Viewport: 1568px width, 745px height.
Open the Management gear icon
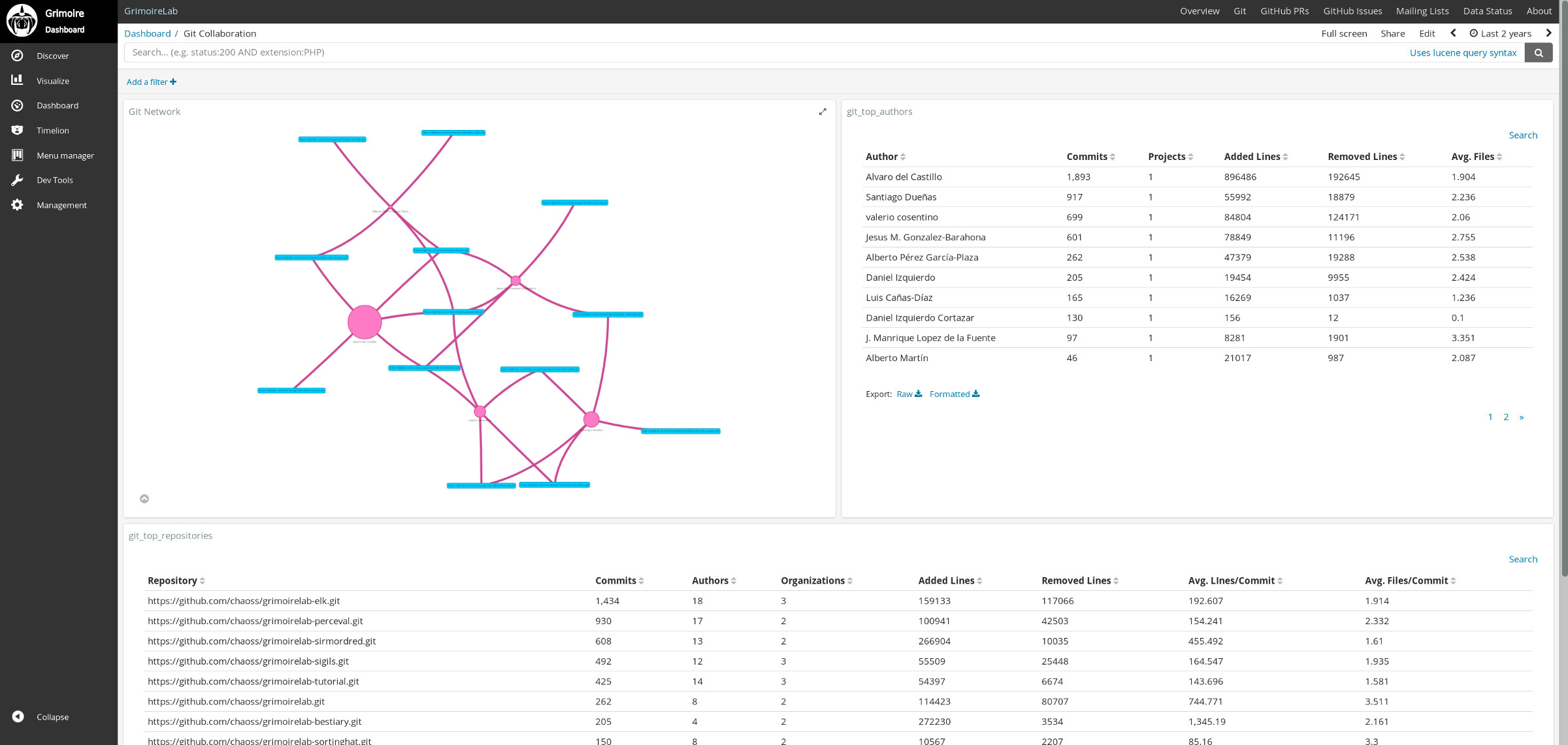tap(18, 205)
